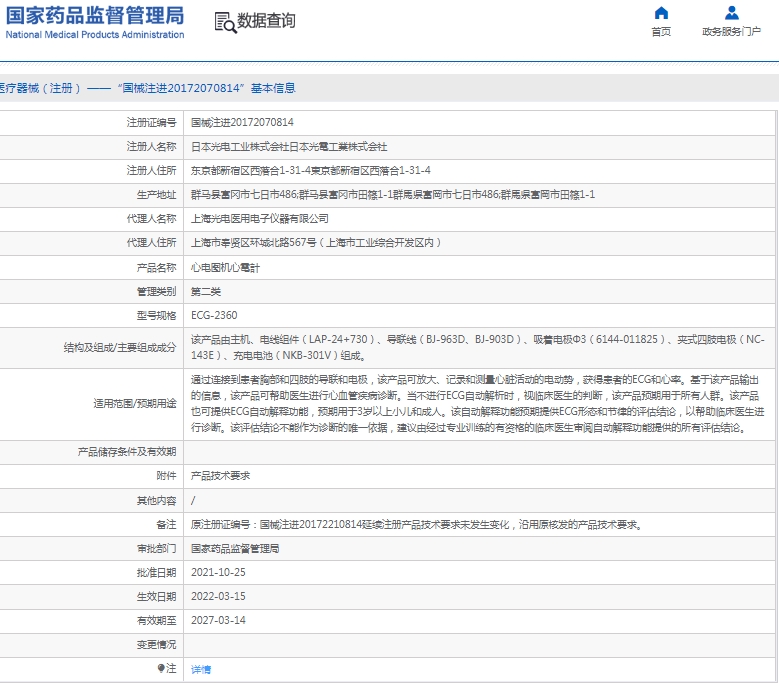Click the 产品技术要求 attachment value

pos(220,475)
